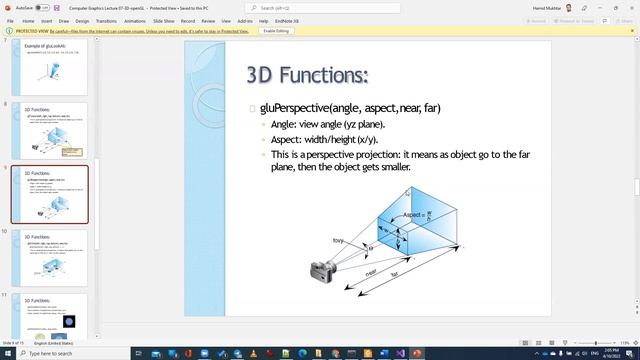Image resolution: width=640 pixels, height=360 pixels.
Task: Click the Protected View info icon
Action: pyautogui.click(x=9, y=31)
